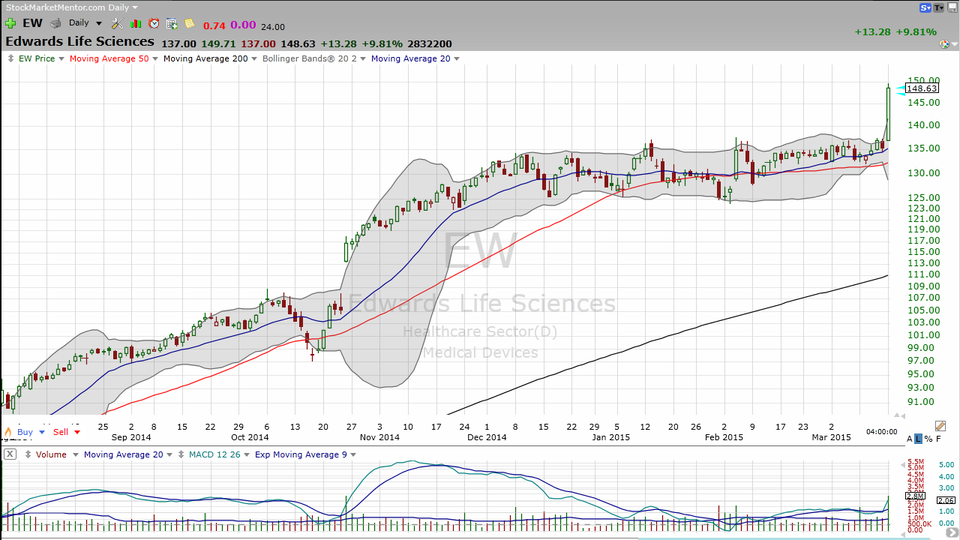The height and width of the screenshot is (540, 960).
Task: Click the cyan price marker arrow at 148.63
Action: (x=900, y=90)
